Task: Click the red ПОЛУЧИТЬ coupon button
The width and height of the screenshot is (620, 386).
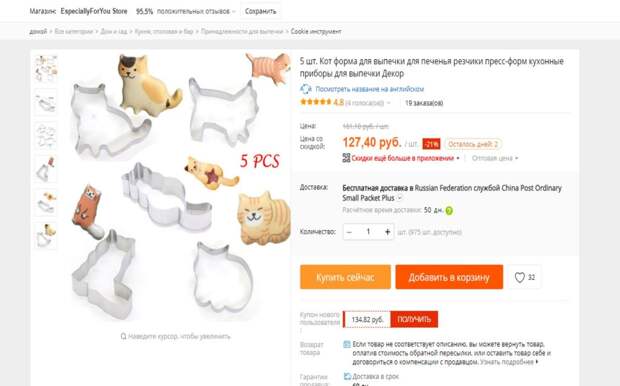Action: coord(414,320)
